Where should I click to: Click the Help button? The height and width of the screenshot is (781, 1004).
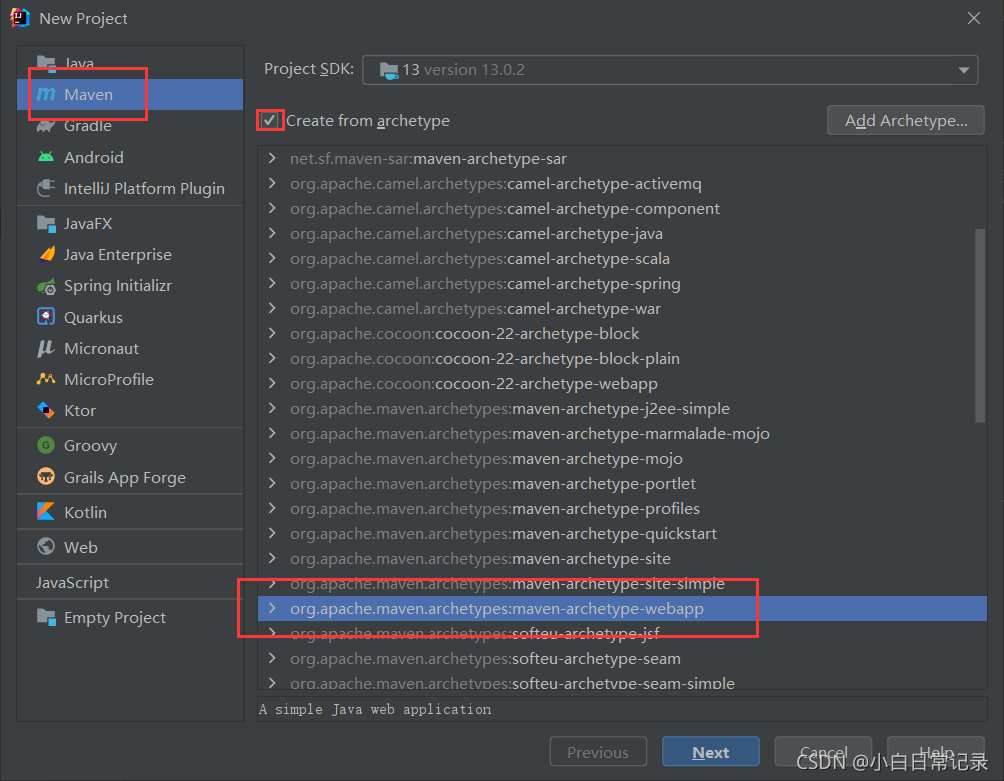tap(935, 752)
